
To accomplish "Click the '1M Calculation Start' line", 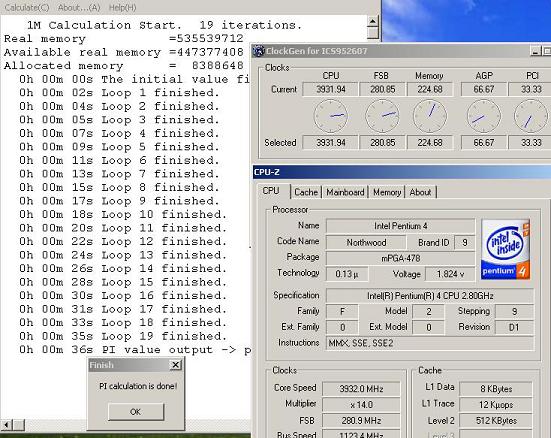I will pyautogui.click(x=164, y=25).
